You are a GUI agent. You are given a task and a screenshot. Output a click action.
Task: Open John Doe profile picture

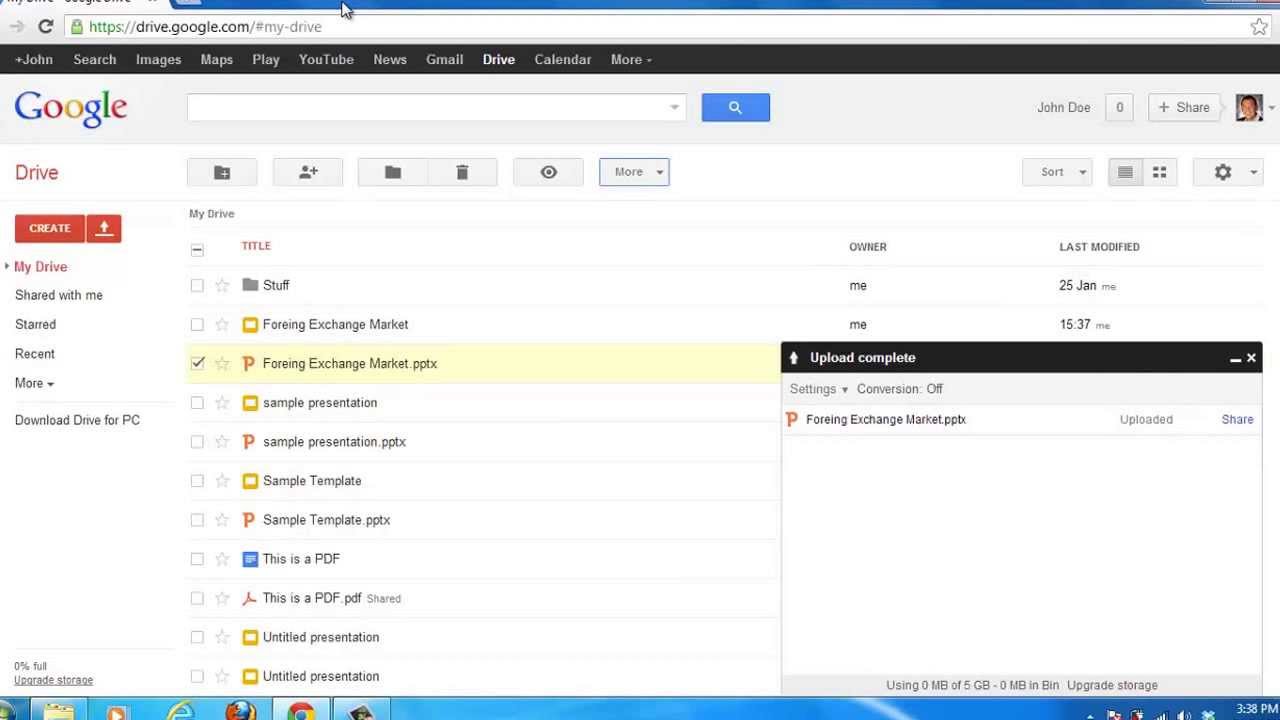pyautogui.click(x=1249, y=107)
